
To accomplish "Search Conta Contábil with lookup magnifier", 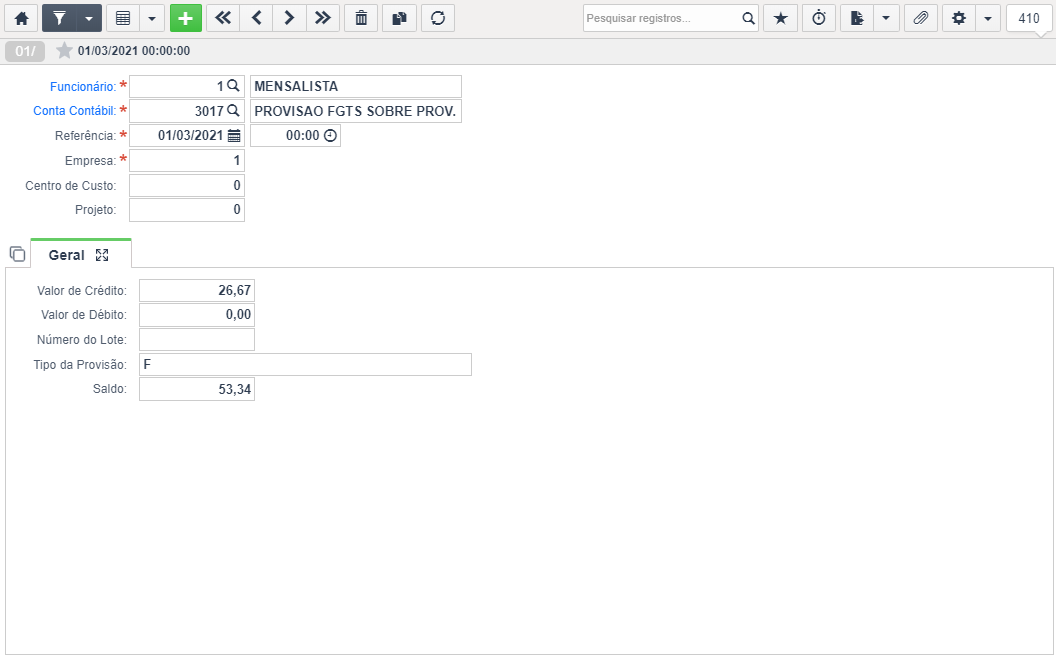I will click(233, 110).
